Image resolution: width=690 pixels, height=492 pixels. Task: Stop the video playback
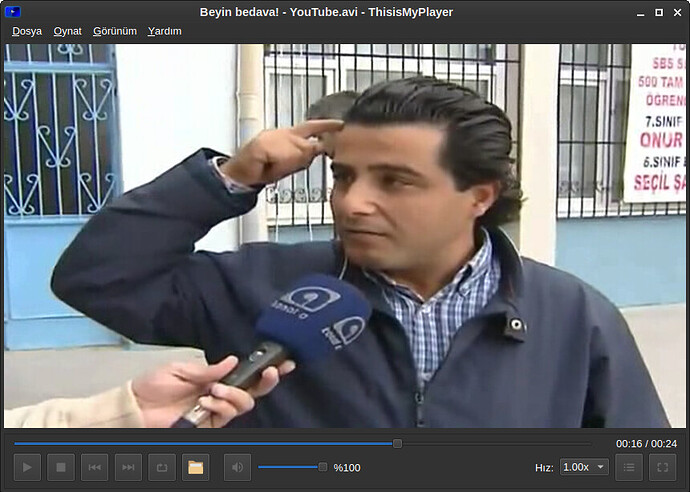pyautogui.click(x=61, y=467)
